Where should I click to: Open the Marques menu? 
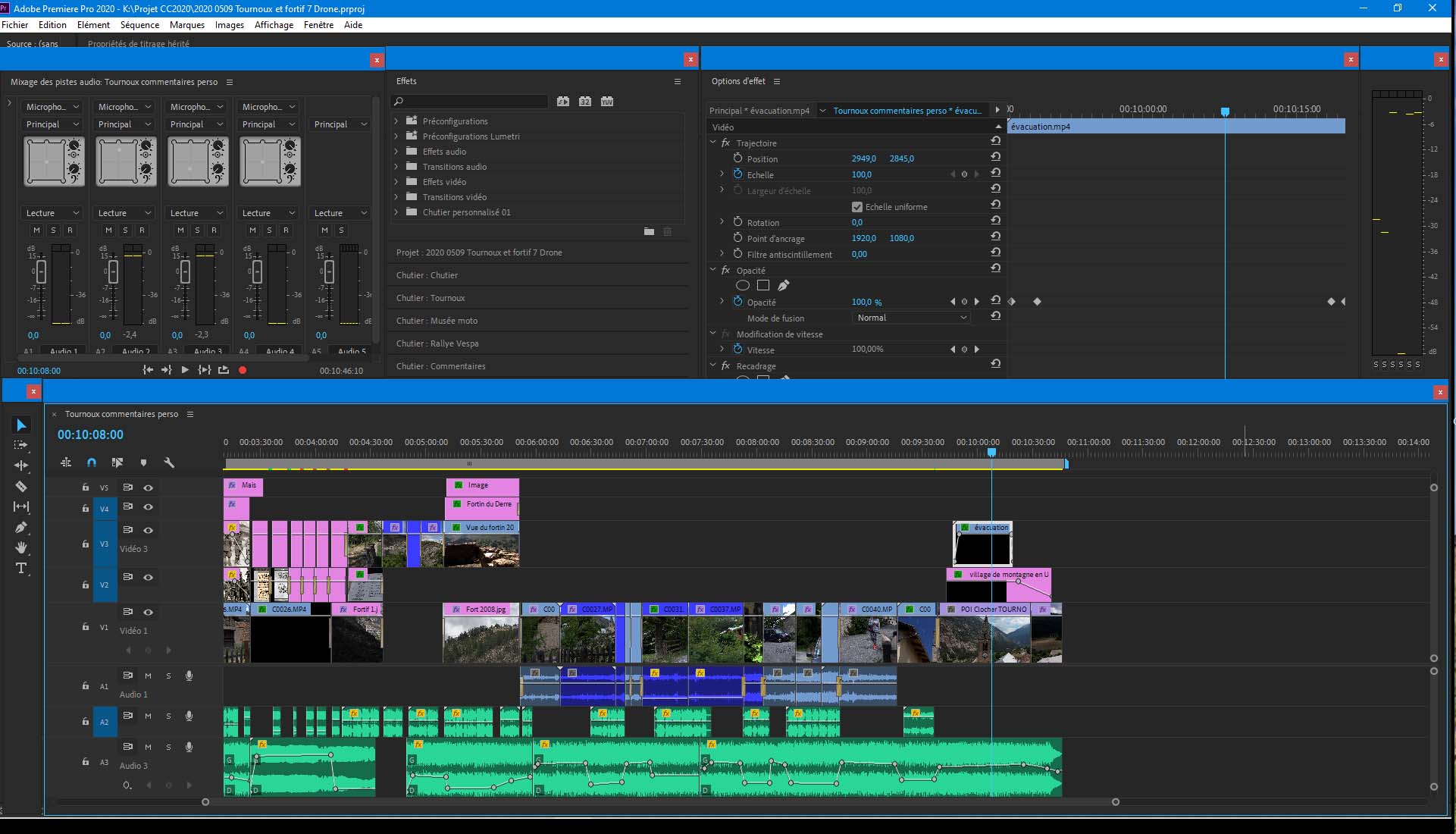tap(187, 25)
